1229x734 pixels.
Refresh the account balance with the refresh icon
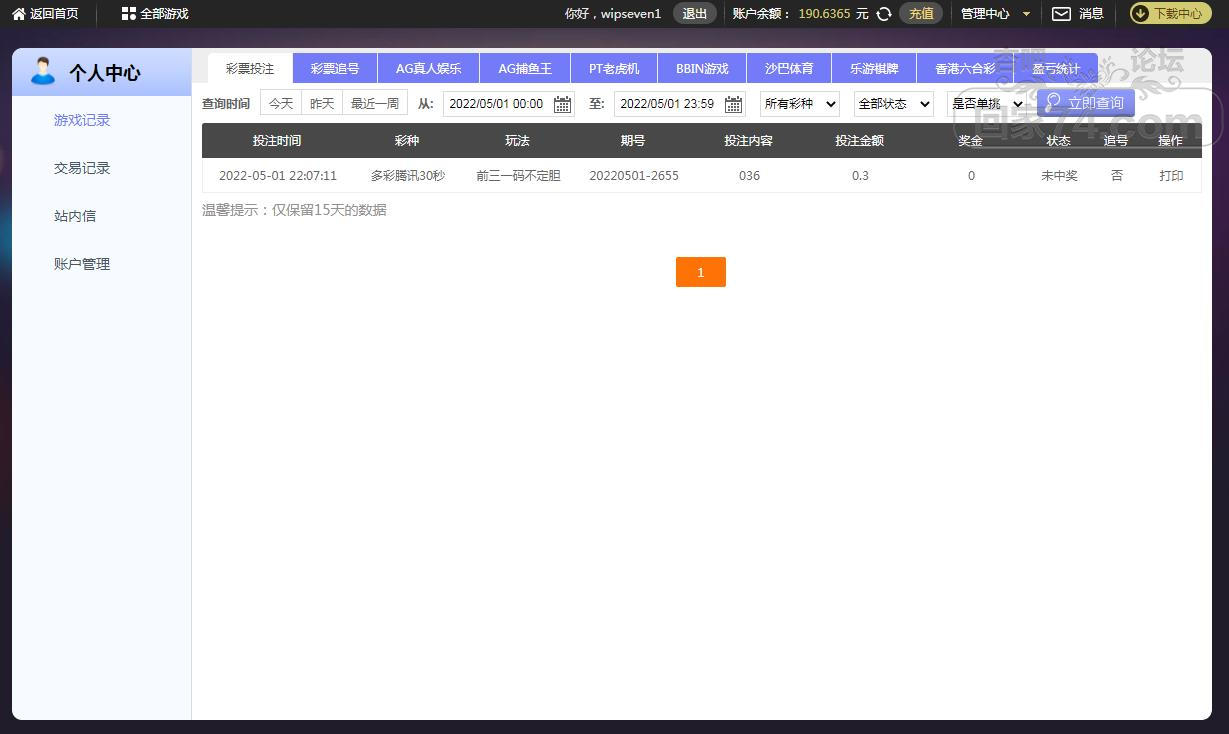point(884,14)
